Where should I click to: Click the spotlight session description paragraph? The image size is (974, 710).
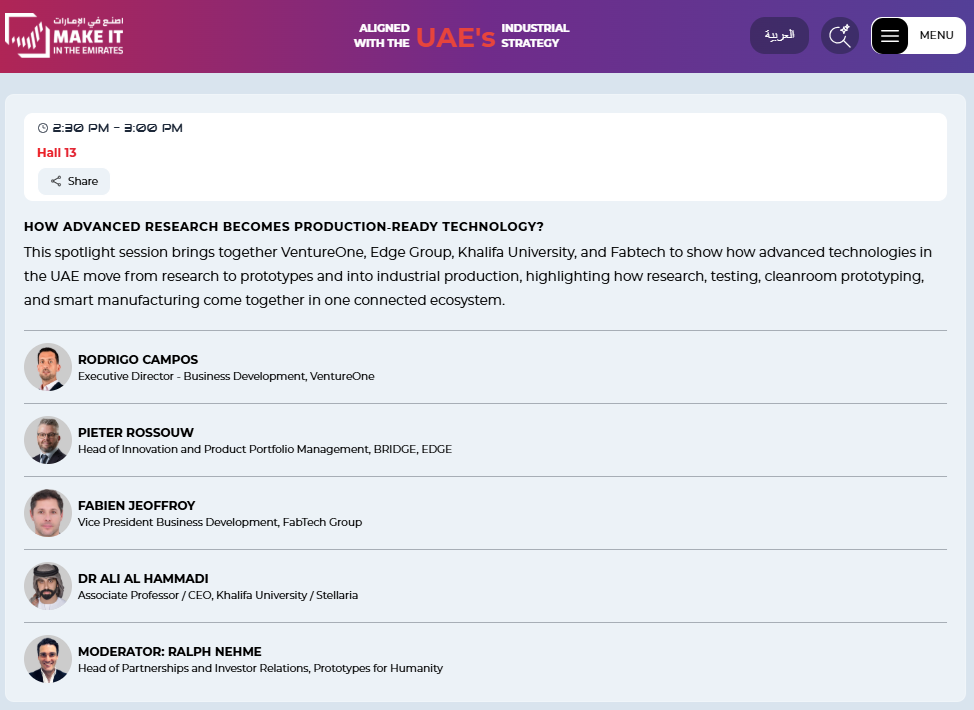(x=478, y=276)
